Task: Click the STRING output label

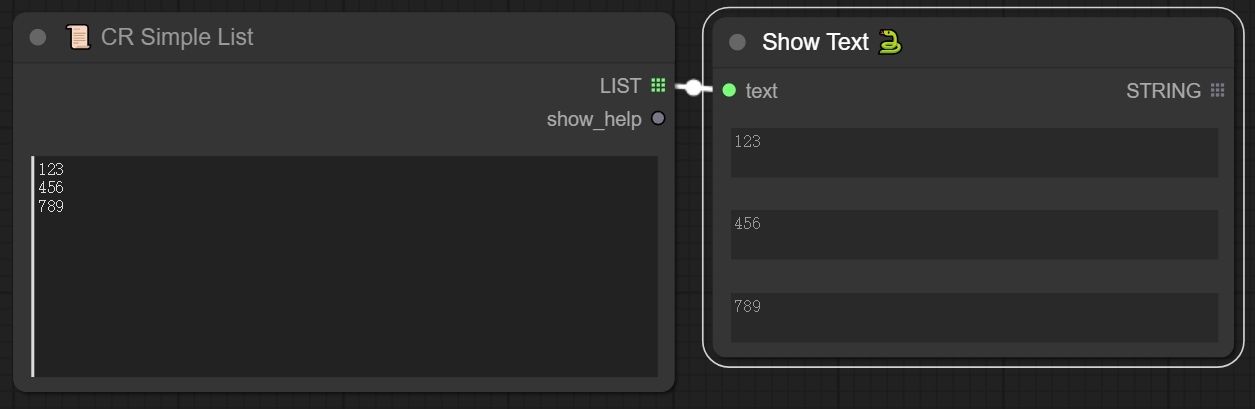Action: pyautogui.click(x=1163, y=91)
